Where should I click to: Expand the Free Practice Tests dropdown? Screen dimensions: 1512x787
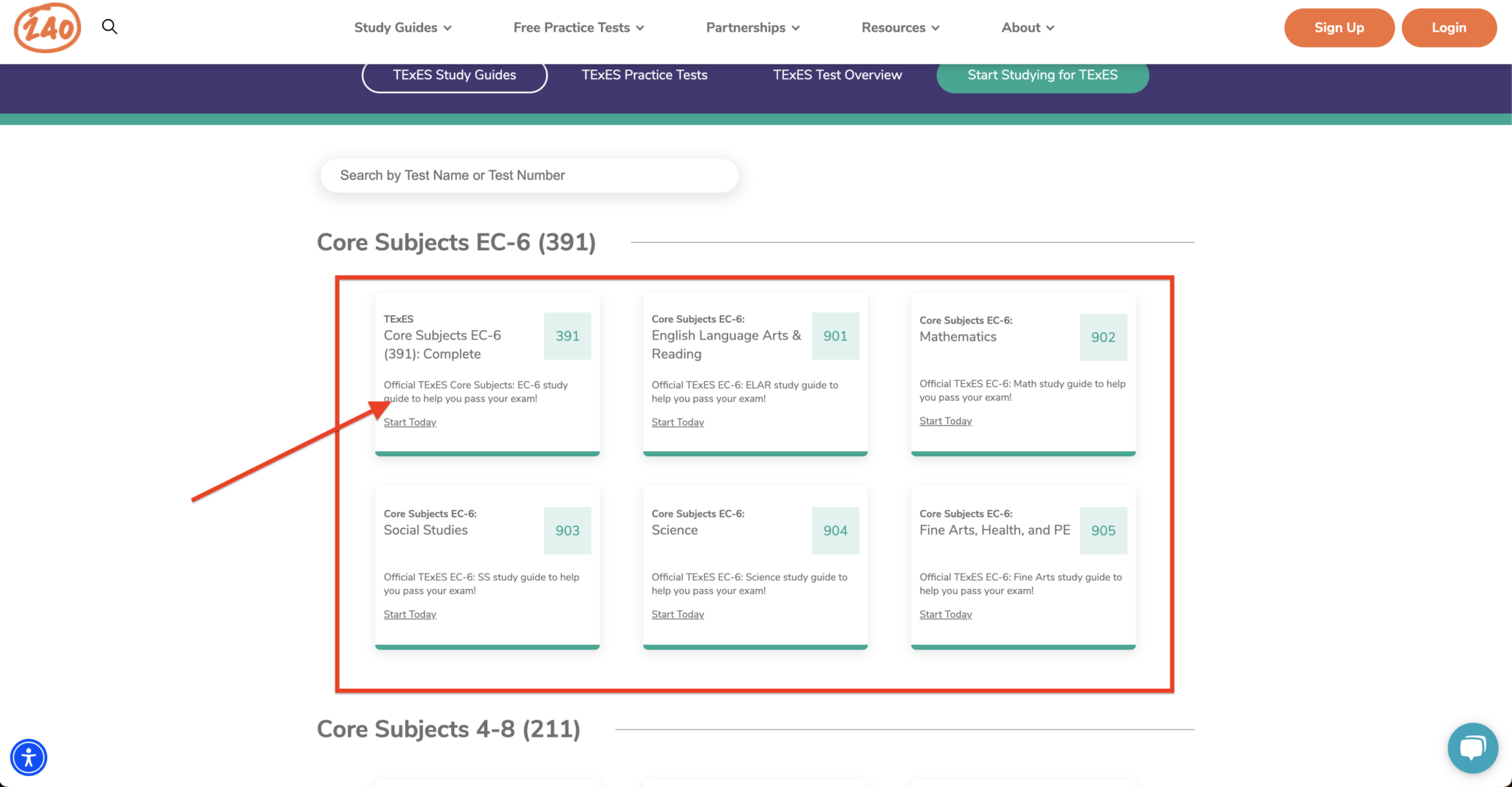point(578,28)
